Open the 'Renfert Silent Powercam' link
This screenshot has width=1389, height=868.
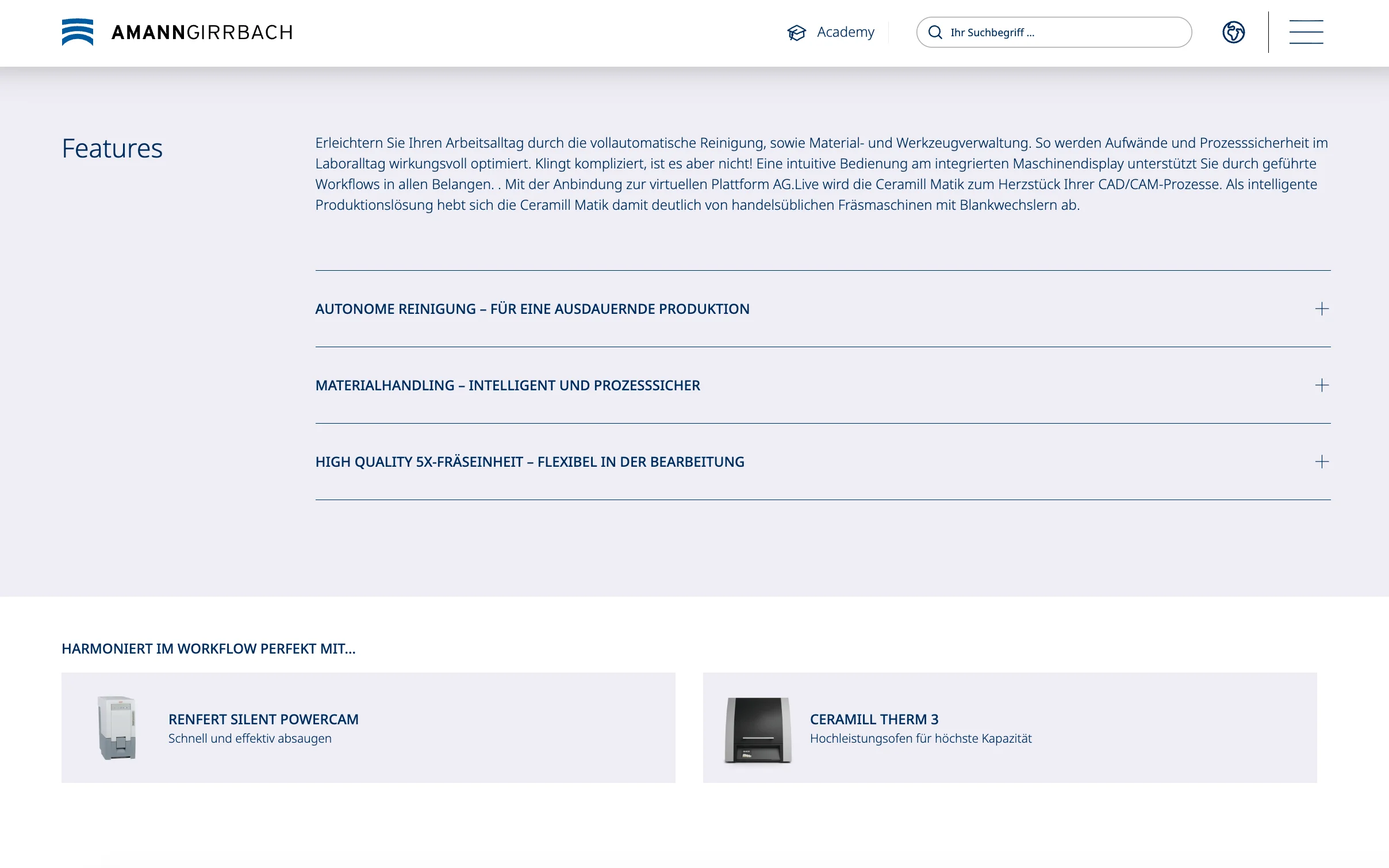click(263, 719)
